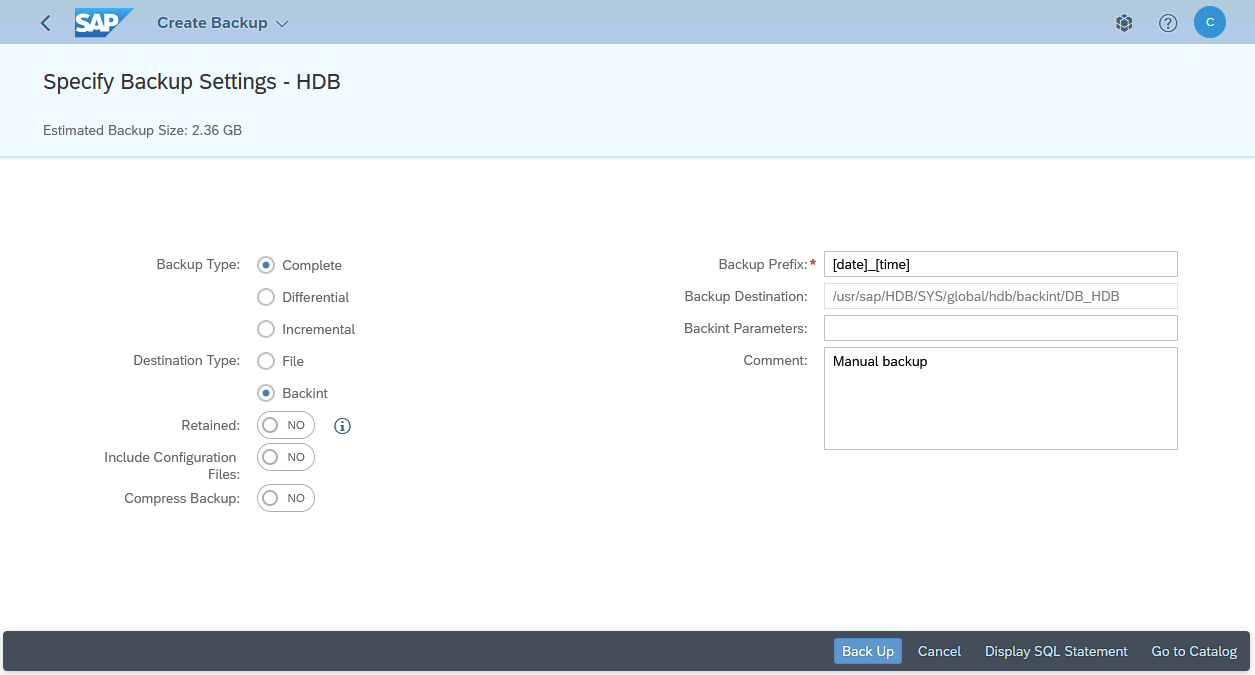Click the user avatar C

(1210, 22)
